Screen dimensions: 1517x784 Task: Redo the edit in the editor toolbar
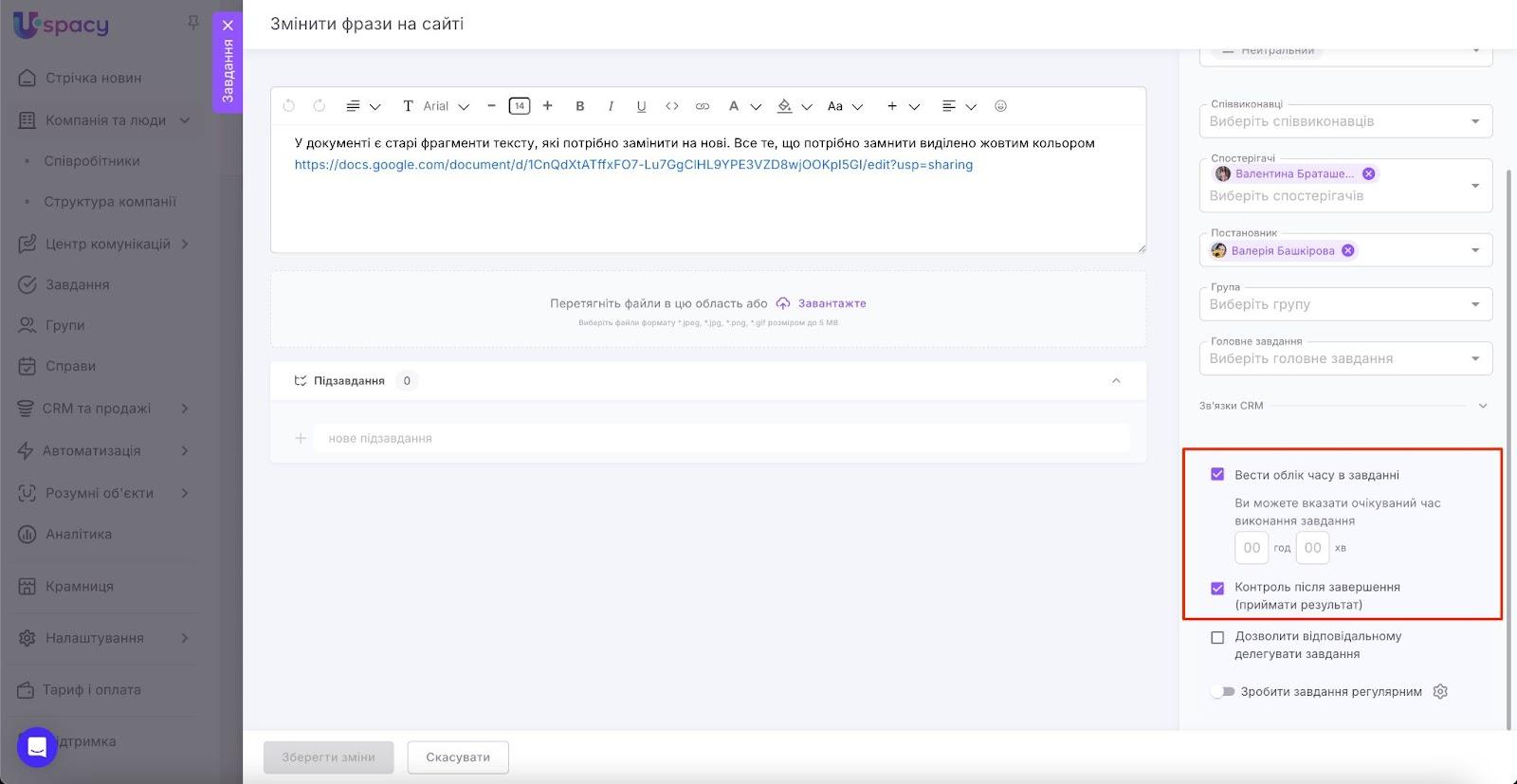coord(320,106)
